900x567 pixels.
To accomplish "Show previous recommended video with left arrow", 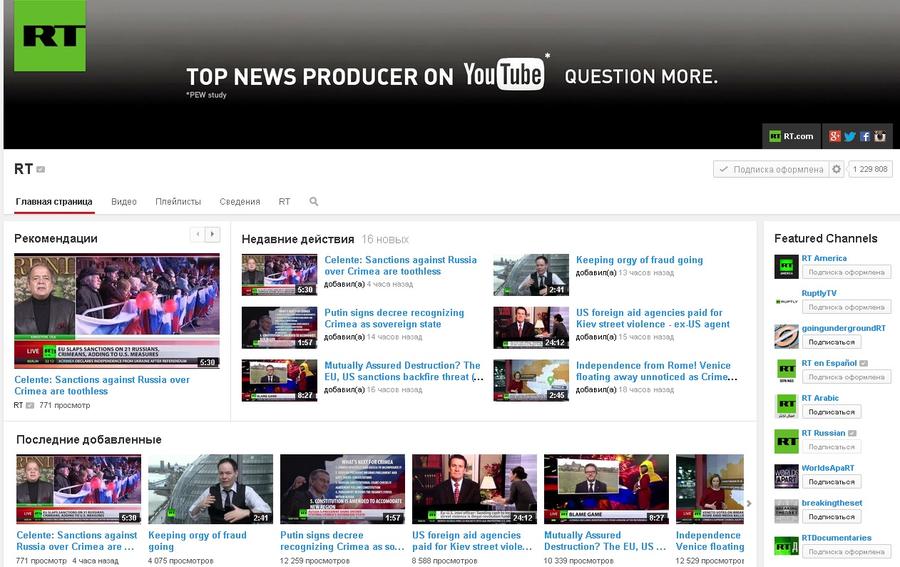I will (x=198, y=234).
